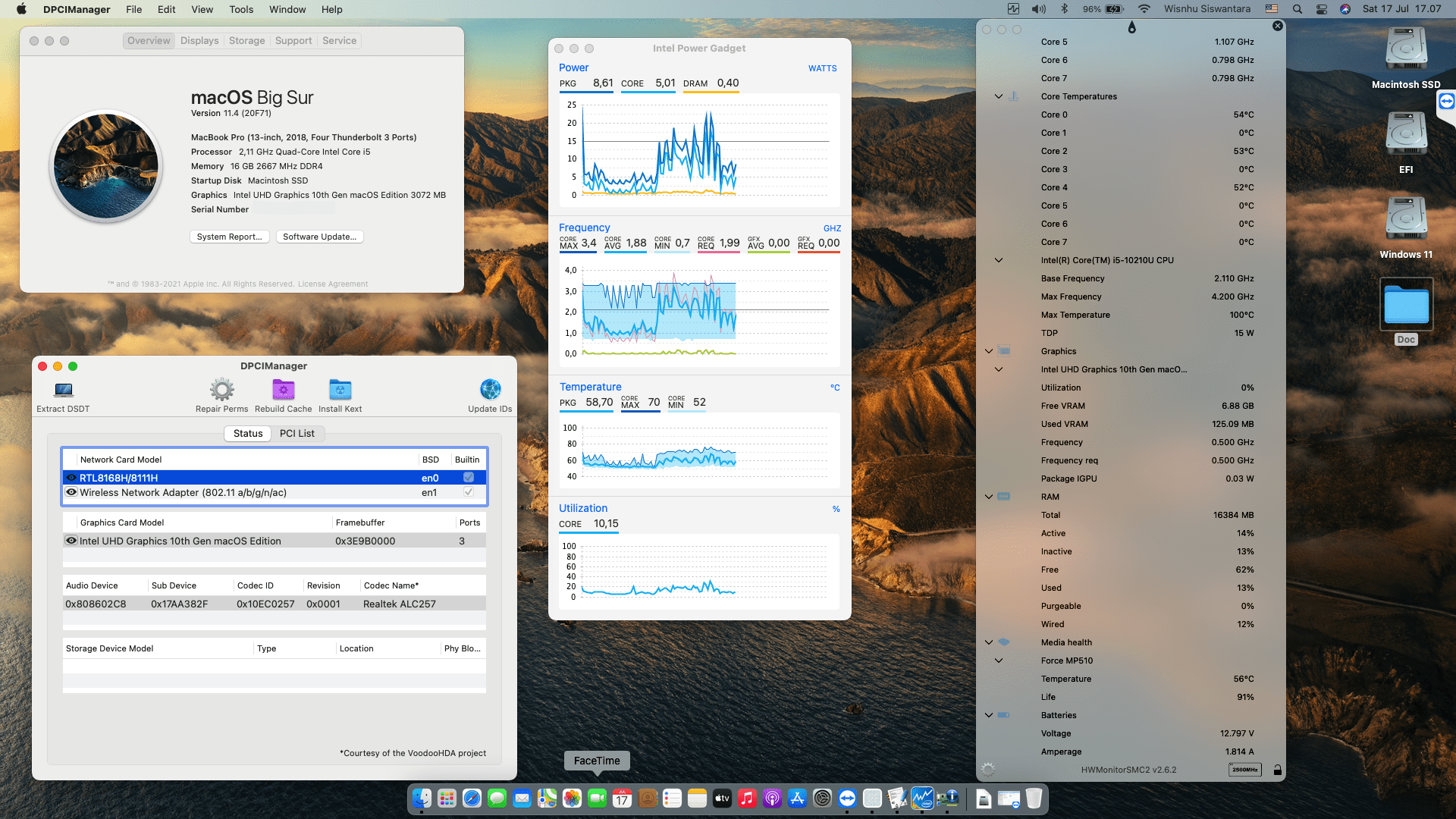This screenshot has width=1456, height=819.
Task: Collapse the Batteries section
Action: (989, 715)
